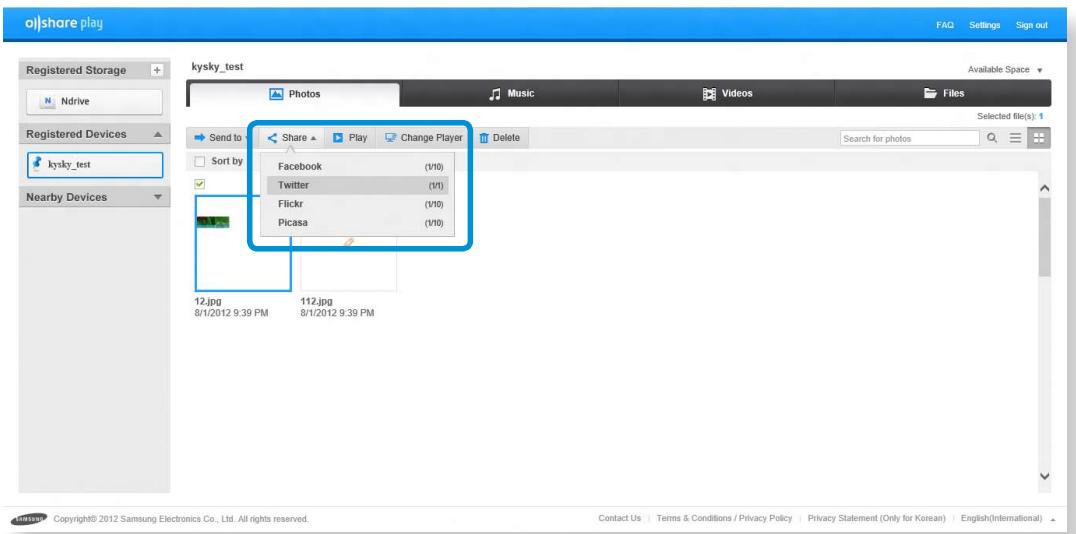Open the English(International) language dropdown
Image resolution: width=1076 pixels, height=534 pixels.
[x=1008, y=518]
